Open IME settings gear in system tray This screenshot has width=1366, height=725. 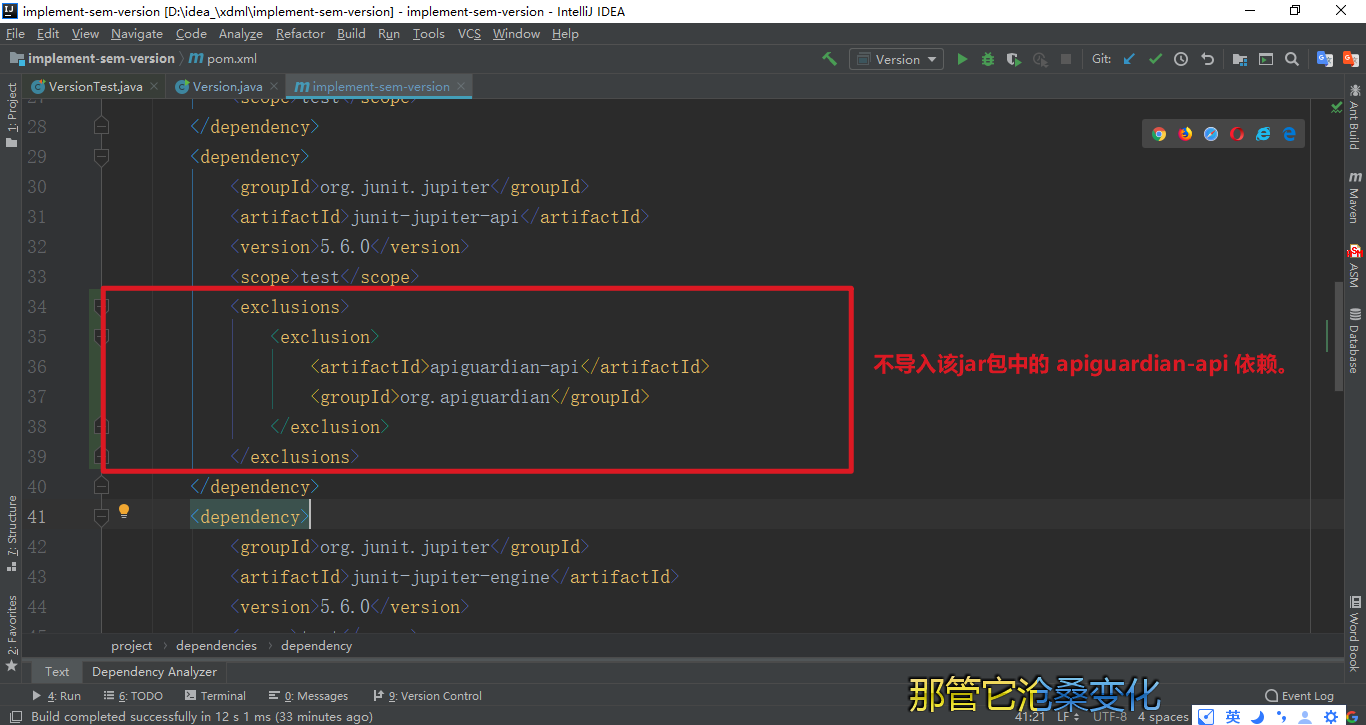(x=1331, y=717)
